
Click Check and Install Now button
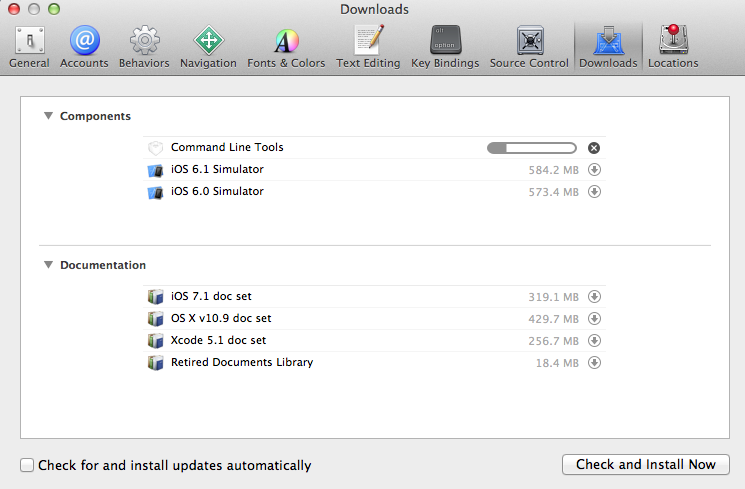click(x=646, y=464)
